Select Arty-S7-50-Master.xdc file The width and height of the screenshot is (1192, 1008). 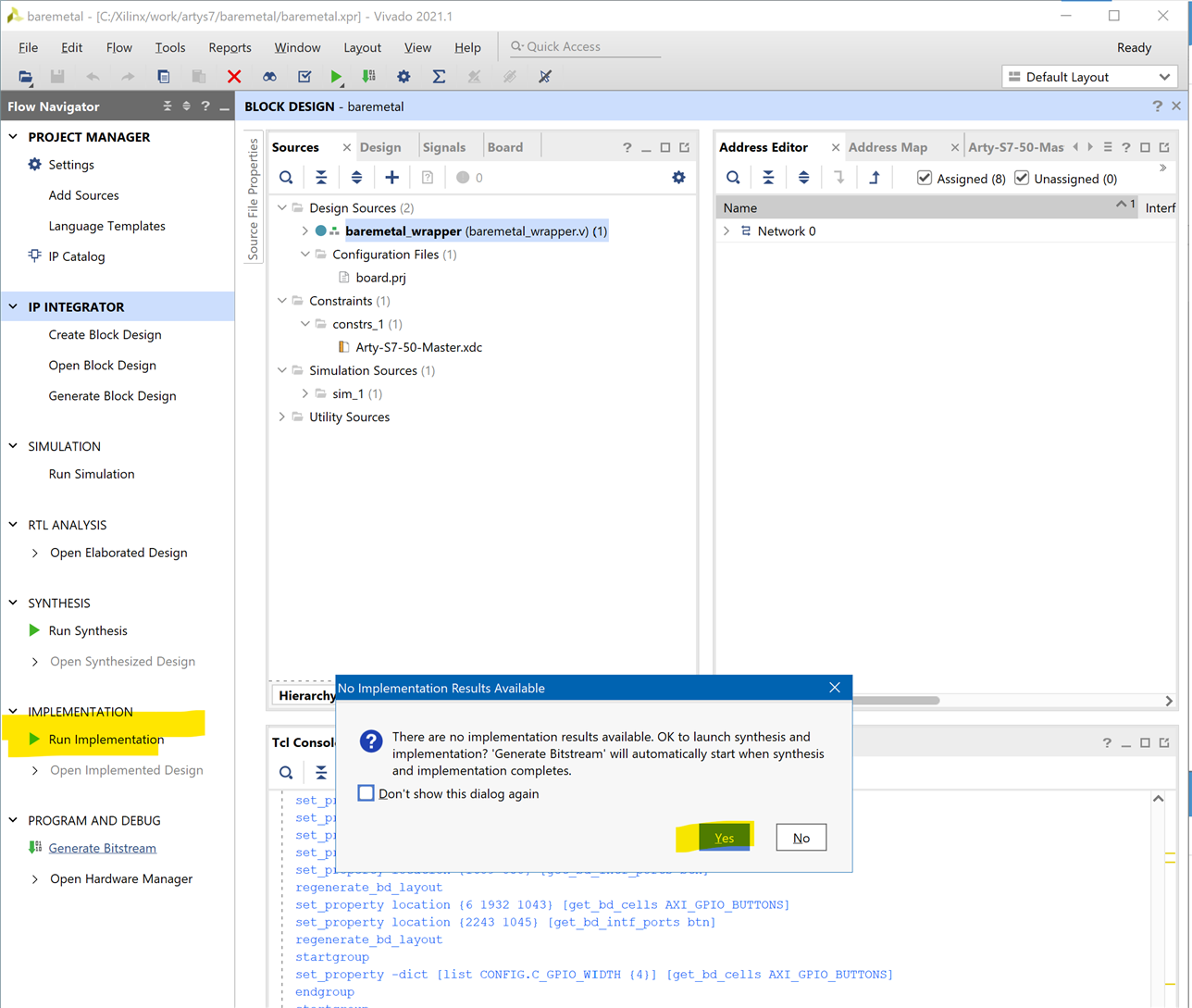[x=418, y=348]
